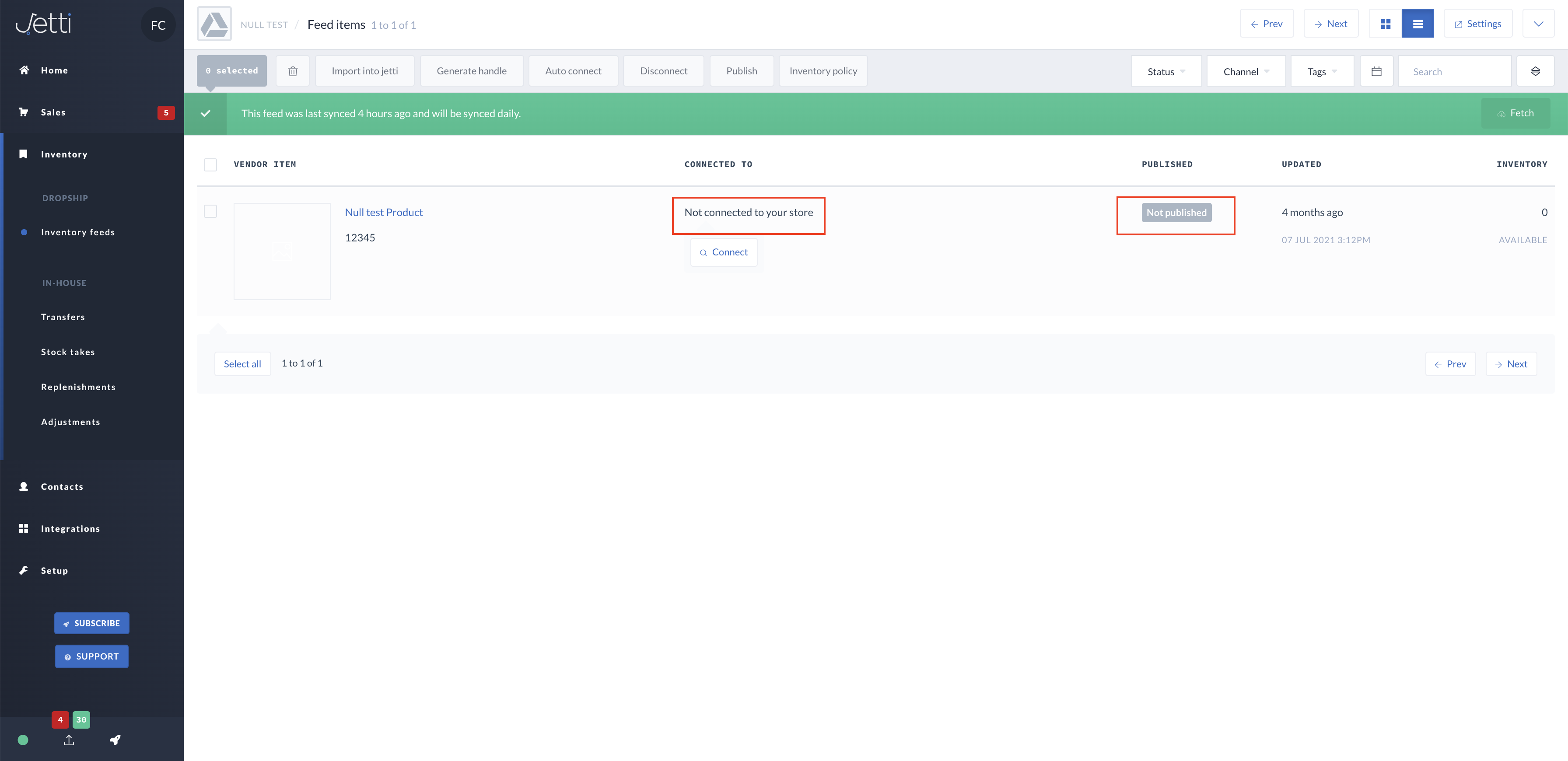The height and width of the screenshot is (761, 1568).
Task: Click the NULL TEST breadcrumb
Action: (x=264, y=25)
